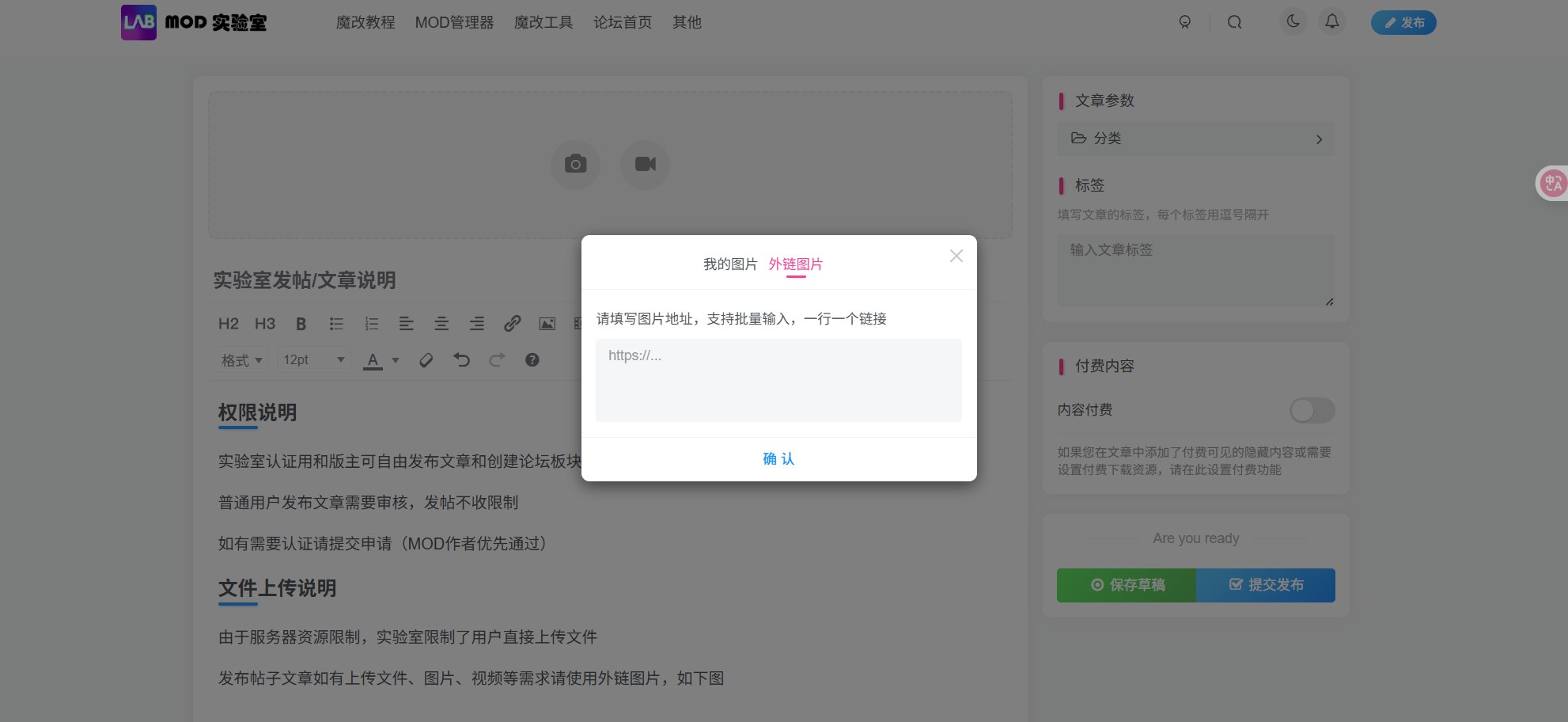Switch to the 我的图片 tab

(x=729, y=264)
